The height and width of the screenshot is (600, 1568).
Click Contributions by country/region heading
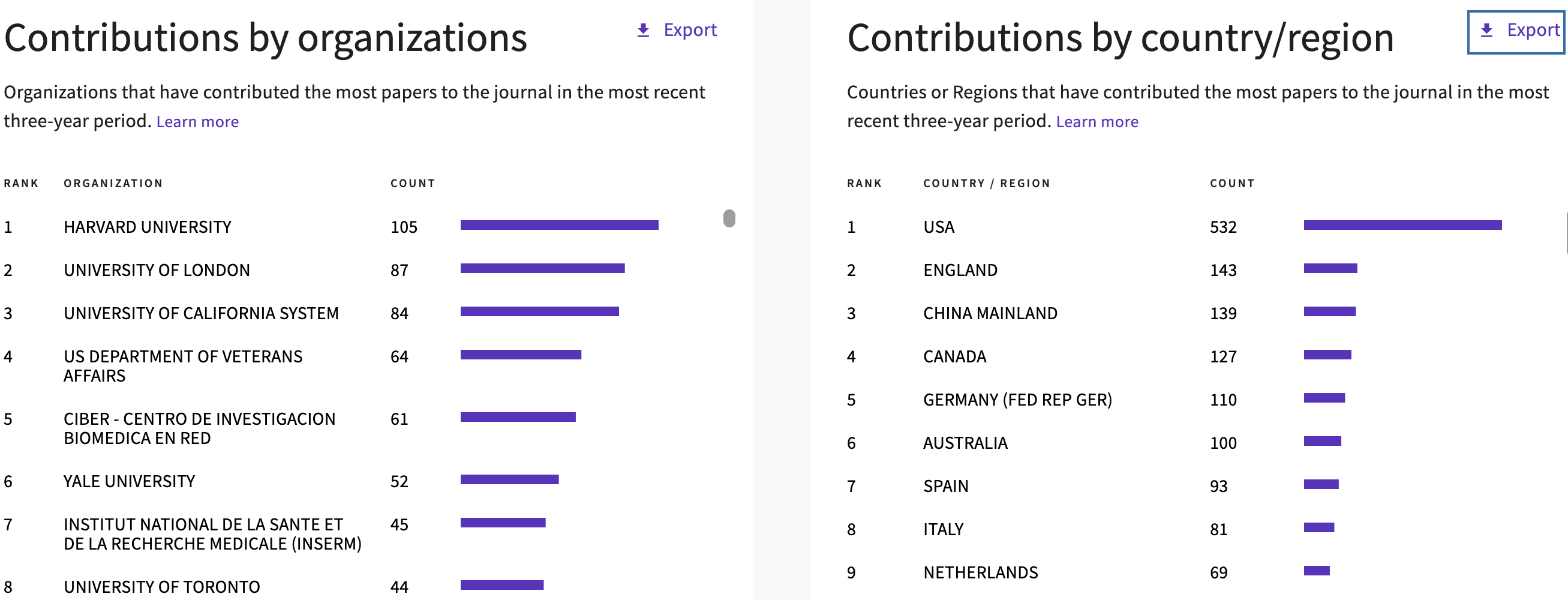coord(1120,38)
